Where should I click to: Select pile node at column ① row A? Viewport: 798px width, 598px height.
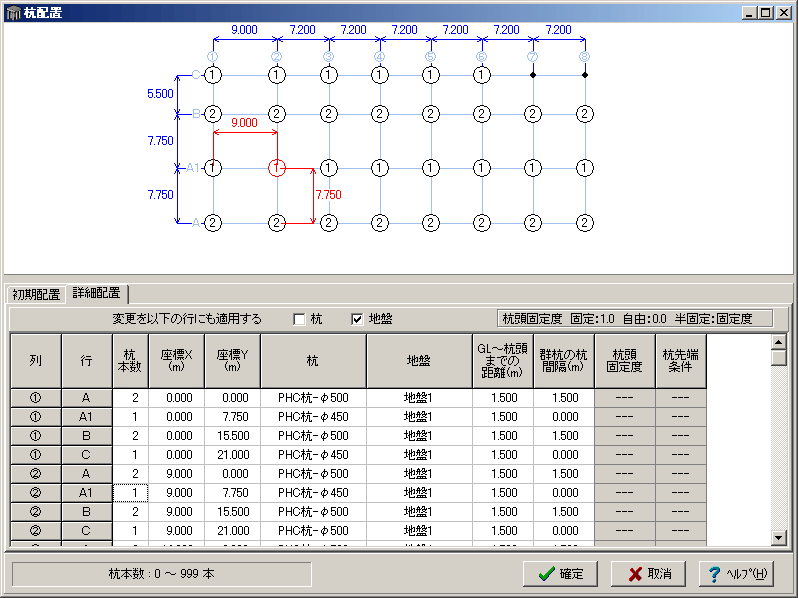[x=213, y=223]
